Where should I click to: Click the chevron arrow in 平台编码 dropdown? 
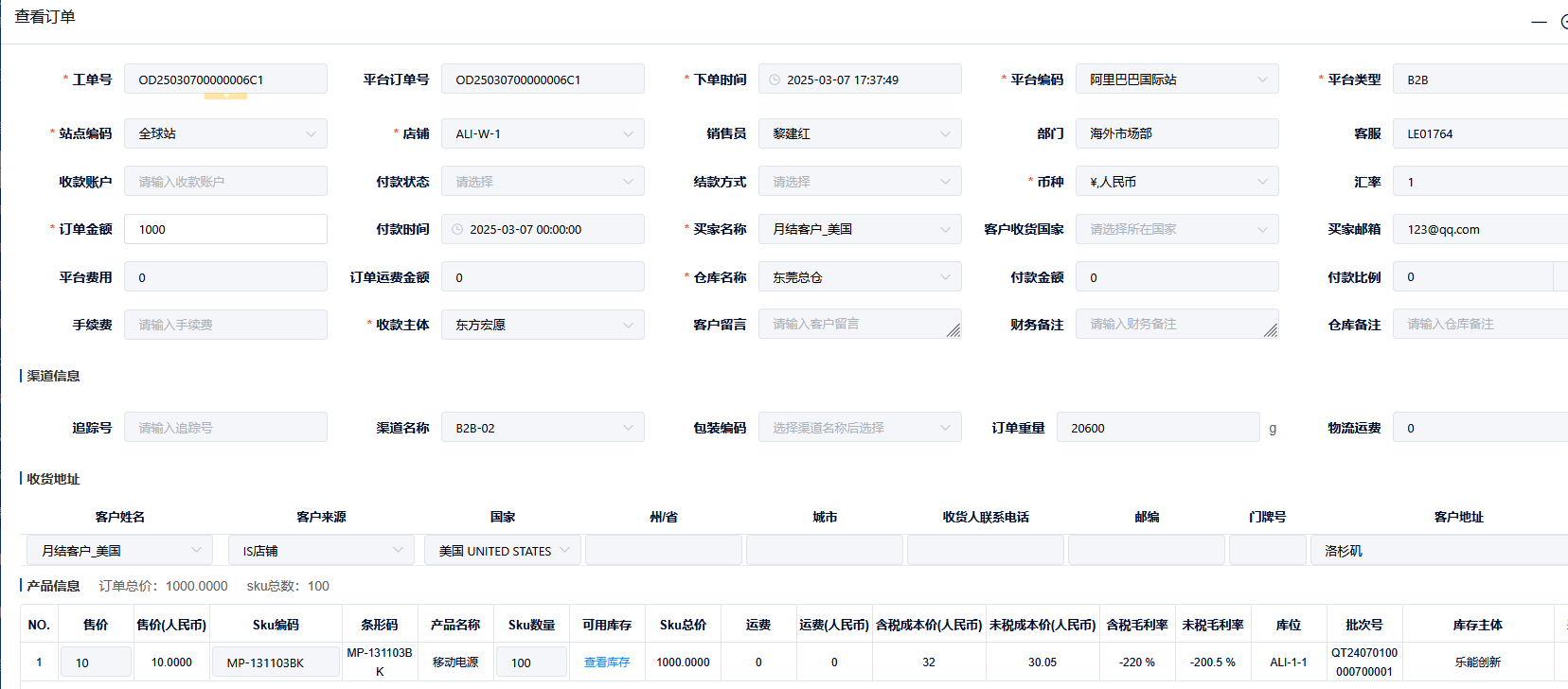(1262, 79)
